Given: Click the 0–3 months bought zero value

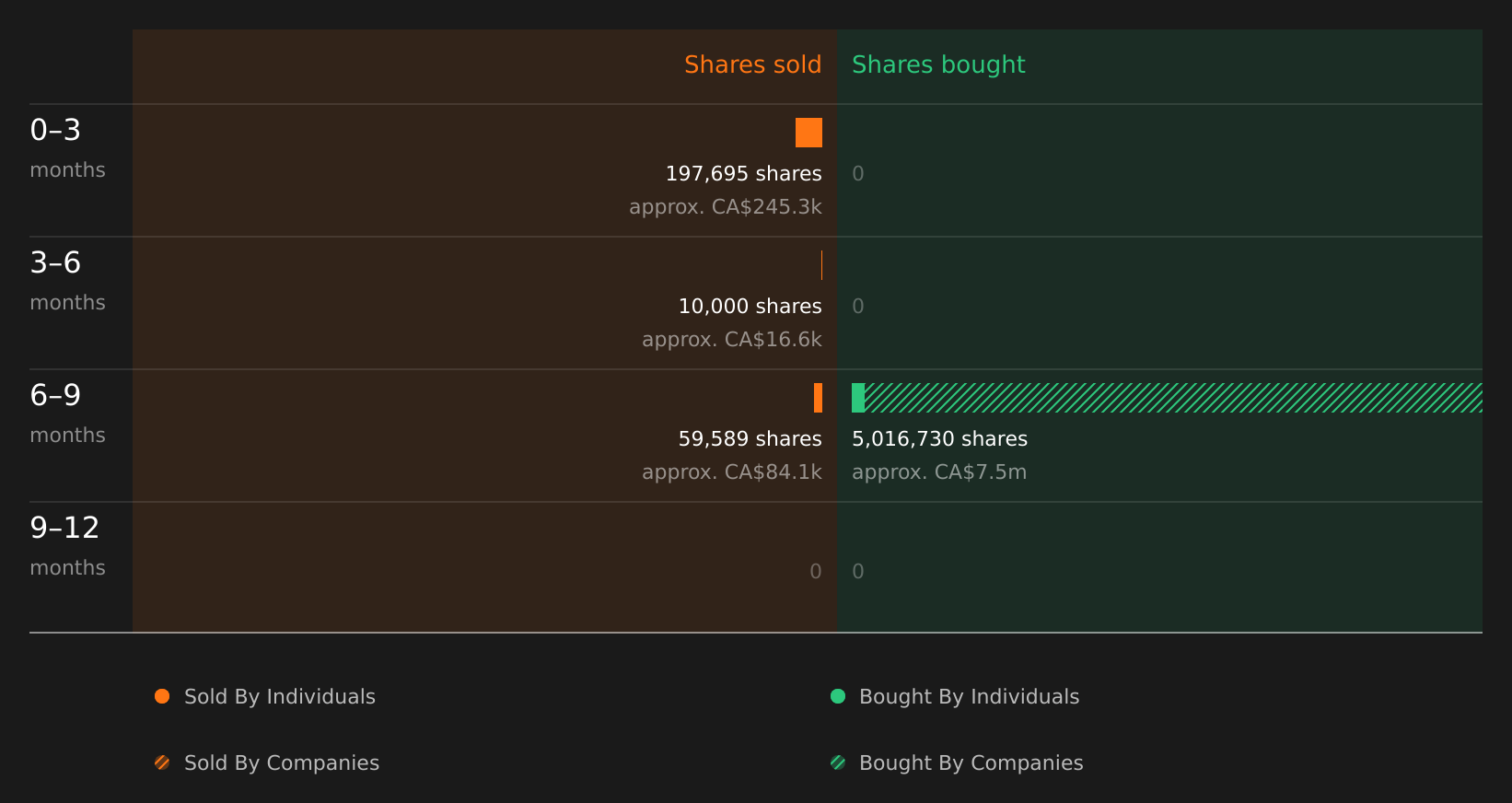Looking at the screenshot, I should (858, 173).
